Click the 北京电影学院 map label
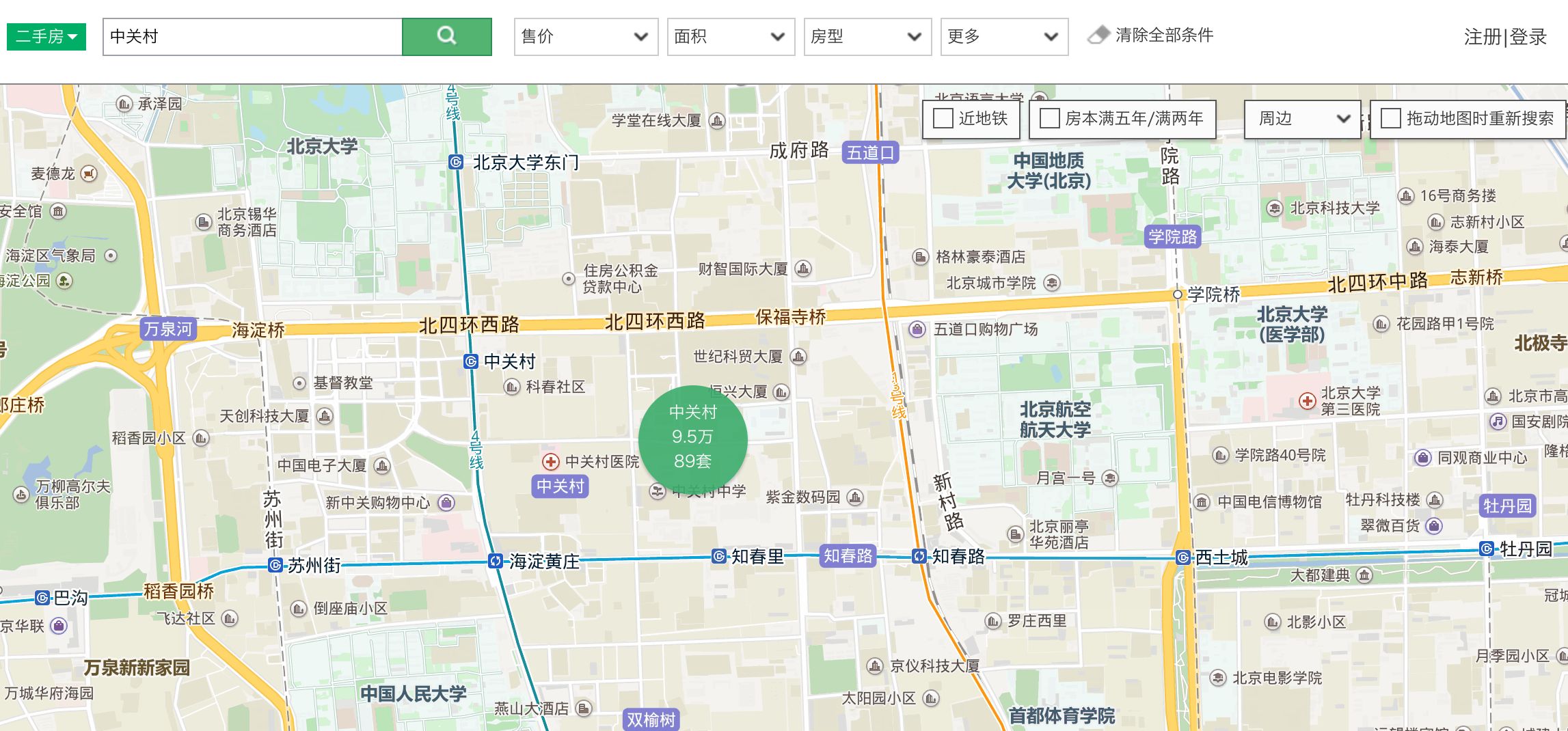This screenshot has width=1568, height=731. (1278, 678)
